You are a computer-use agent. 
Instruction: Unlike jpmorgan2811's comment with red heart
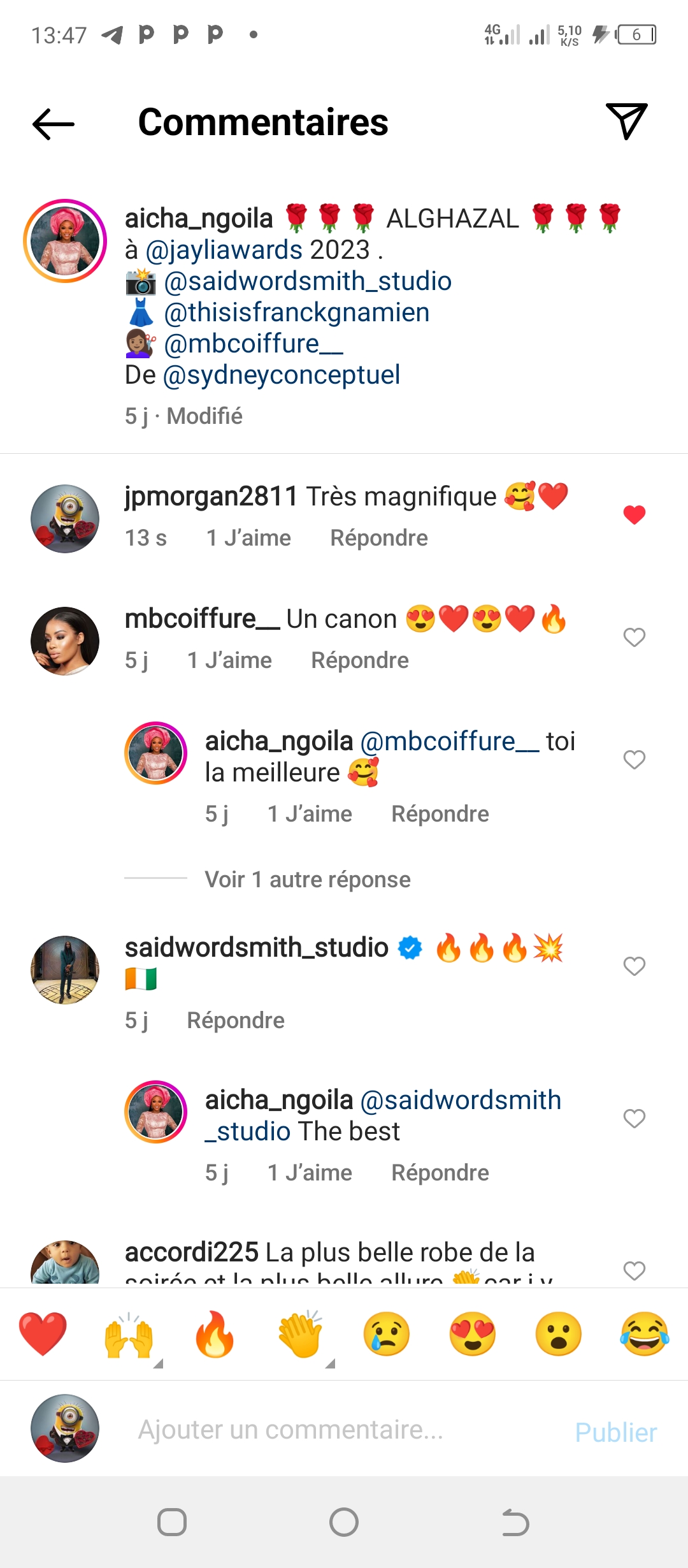click(x=634, y=514)
